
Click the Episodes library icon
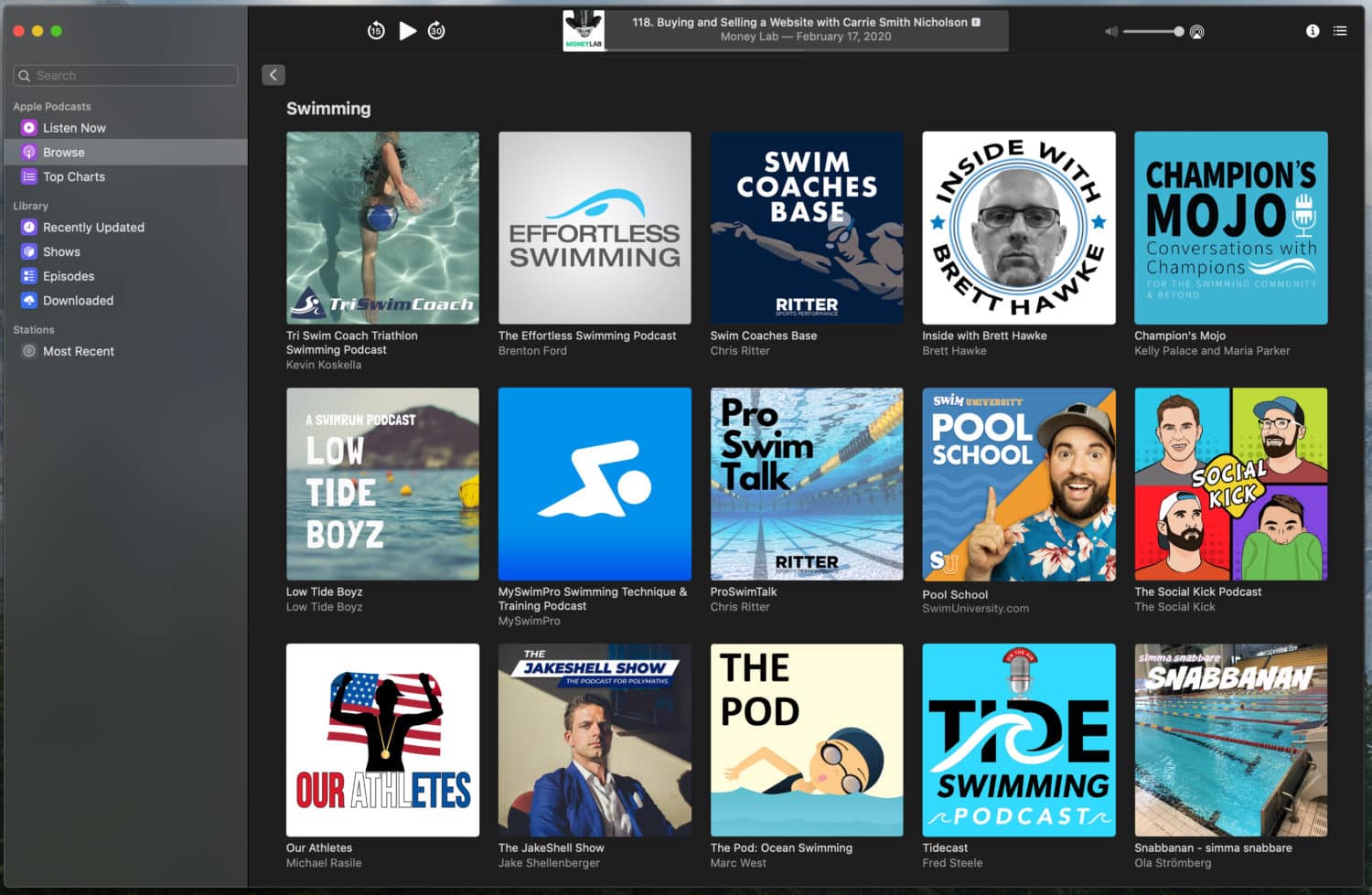point(29,276)
